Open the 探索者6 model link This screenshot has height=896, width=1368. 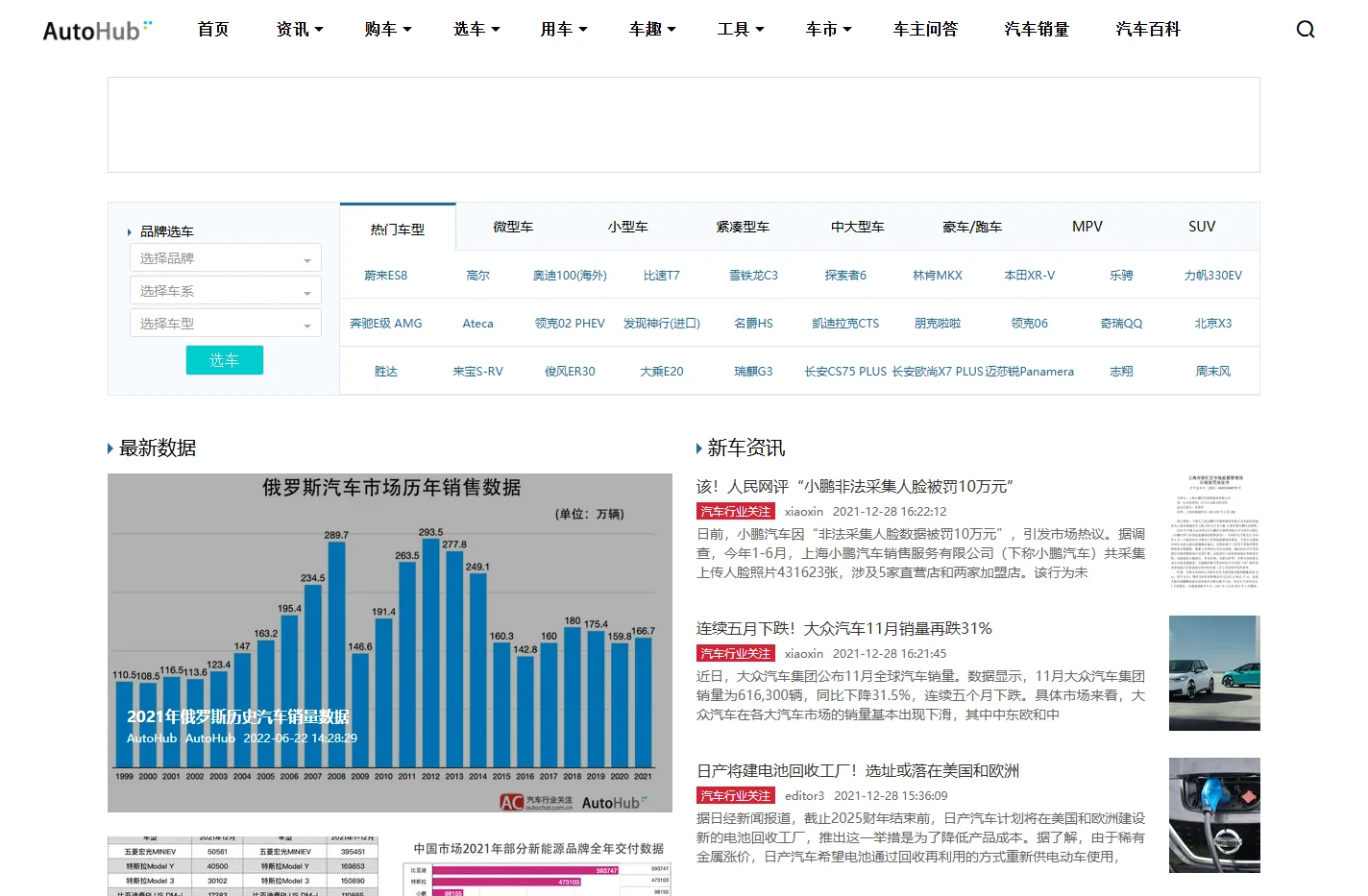[x=845, y=276]
